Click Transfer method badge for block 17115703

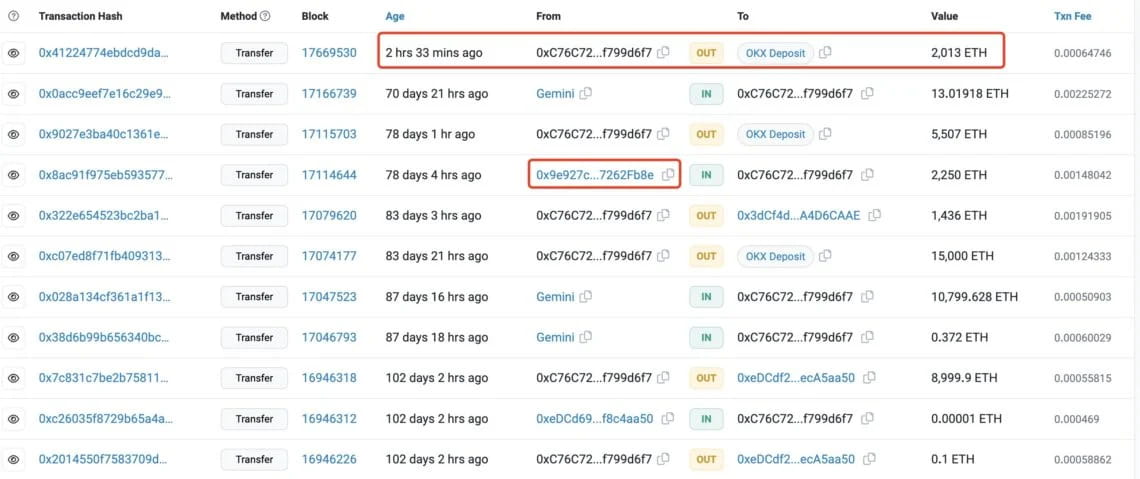(x=254, y=134)
